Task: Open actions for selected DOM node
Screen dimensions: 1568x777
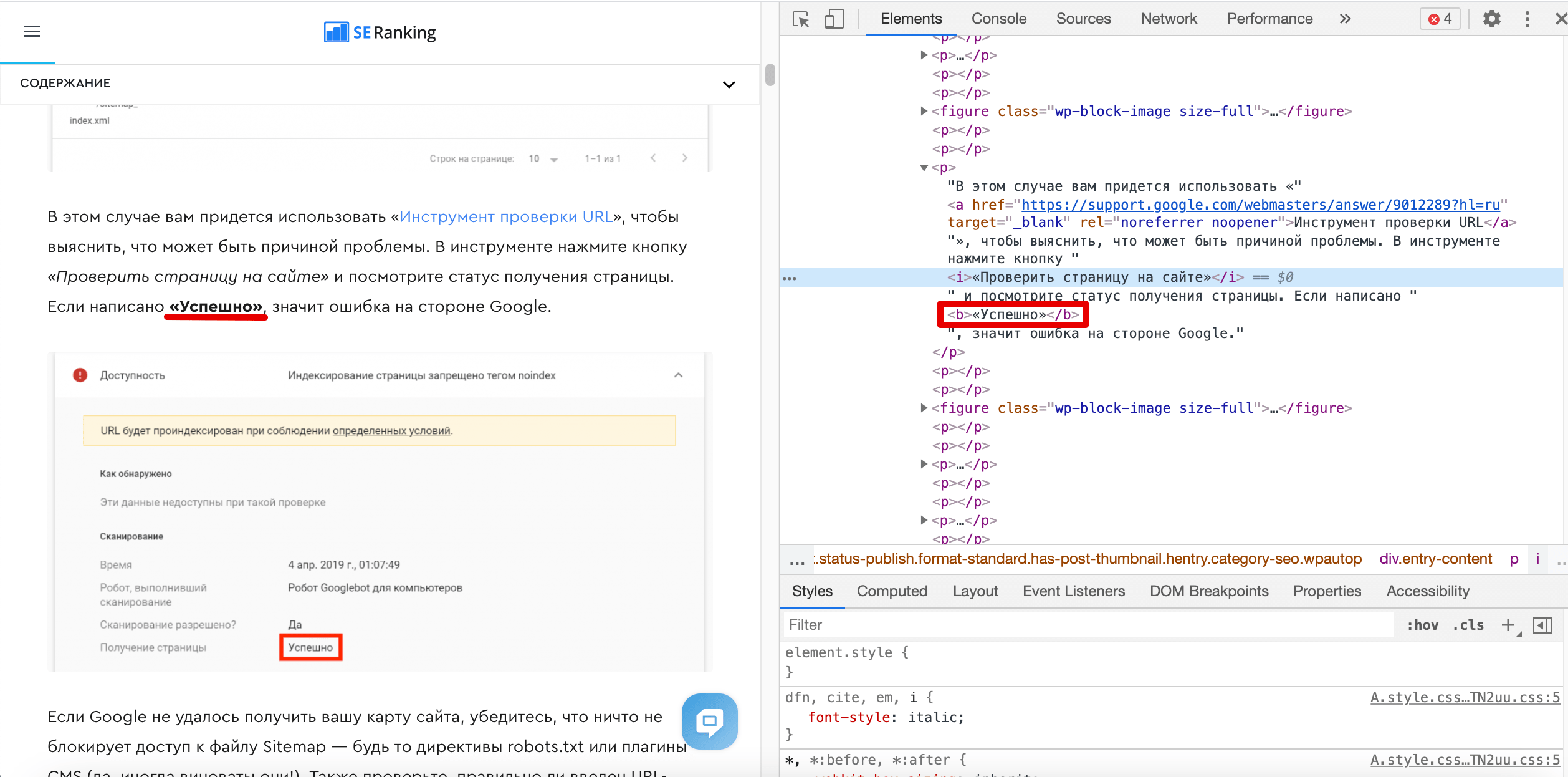Action: pyautogui.click(x=790, y=278)
